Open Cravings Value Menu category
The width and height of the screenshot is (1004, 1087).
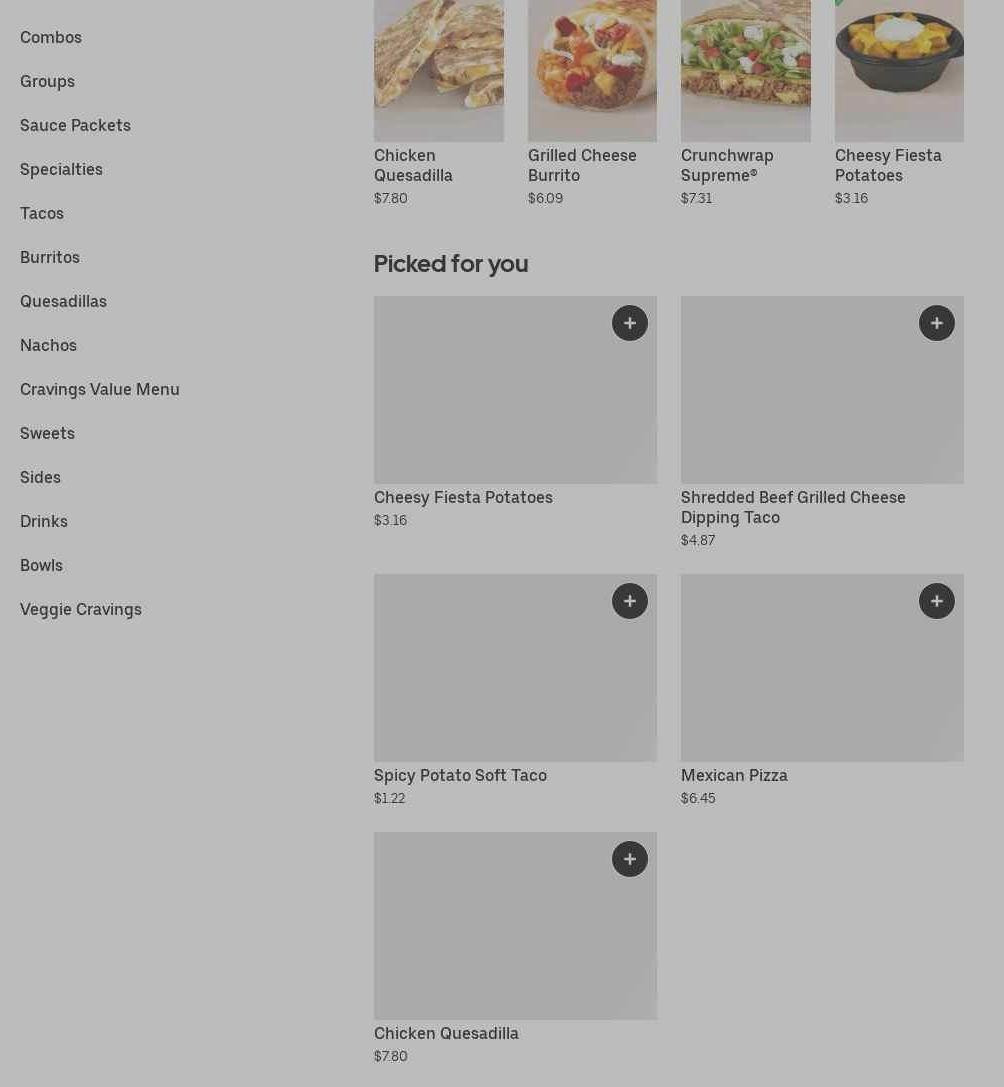click(x=100, y=389)
